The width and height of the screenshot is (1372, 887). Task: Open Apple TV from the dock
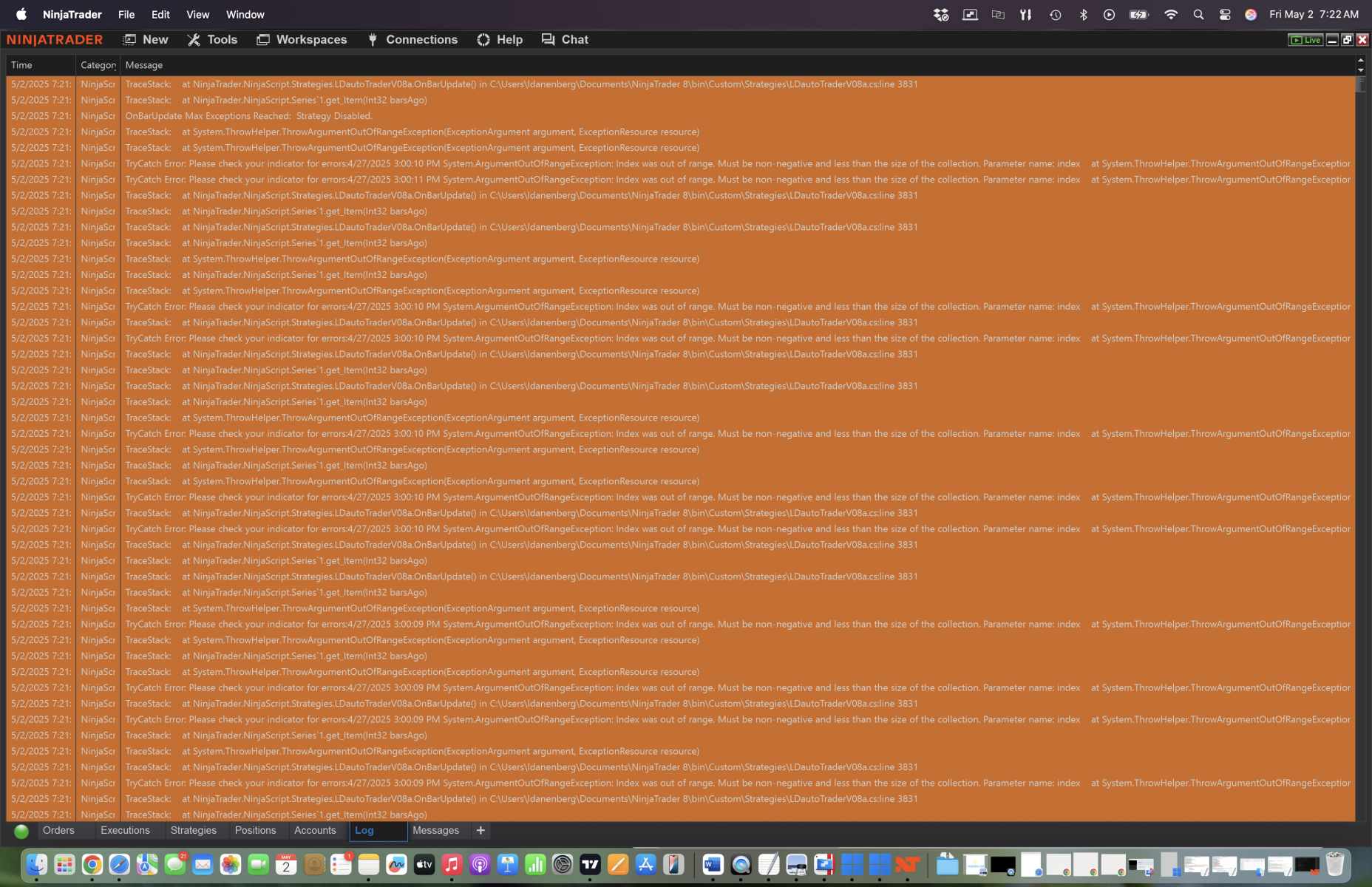tap(424, 864)
